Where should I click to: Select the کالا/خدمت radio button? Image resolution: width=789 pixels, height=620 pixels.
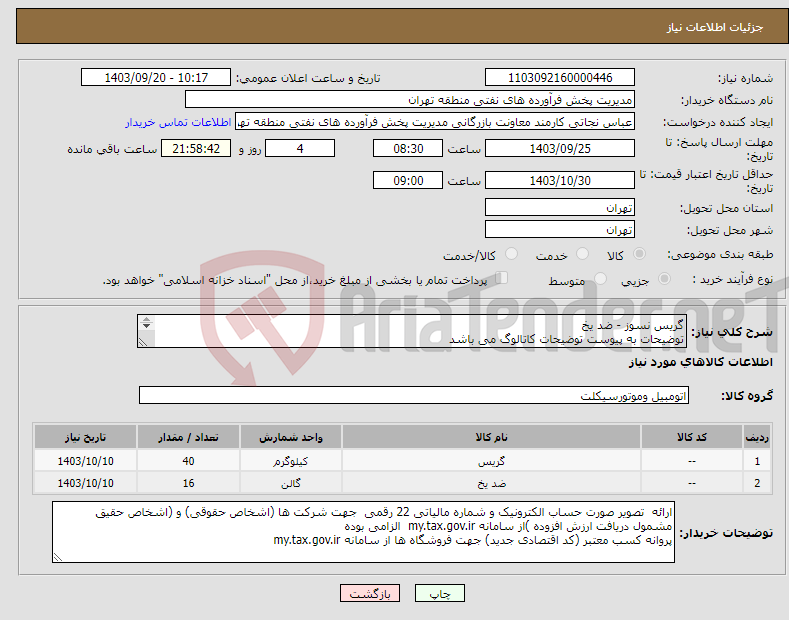coord(511,254)
